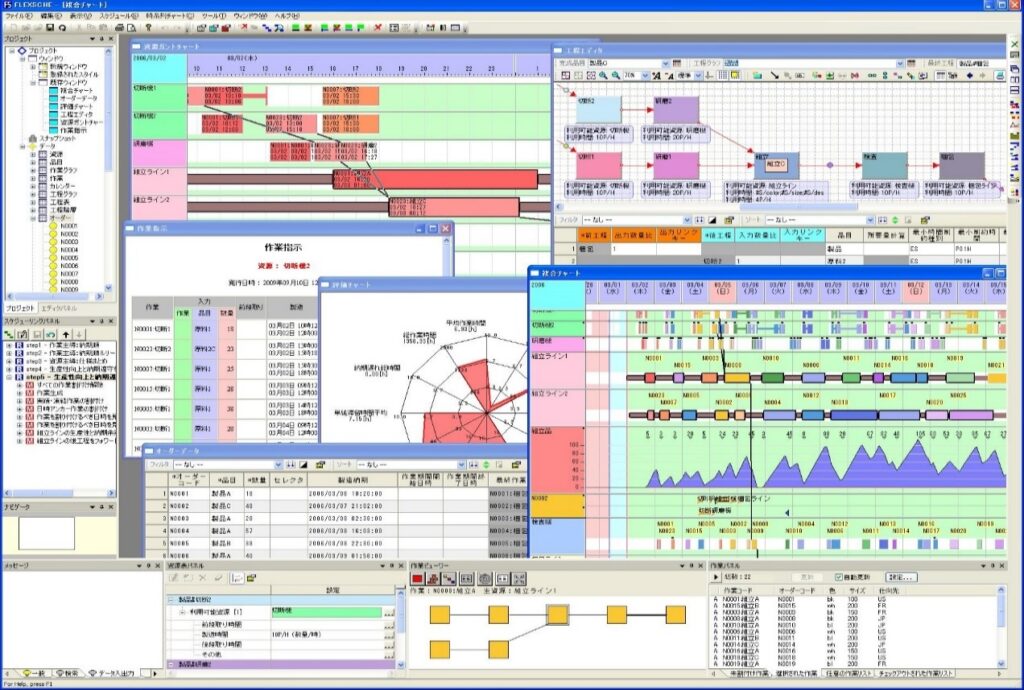Click the 切断機 green field in the resource table panel

tap(327, 612)
